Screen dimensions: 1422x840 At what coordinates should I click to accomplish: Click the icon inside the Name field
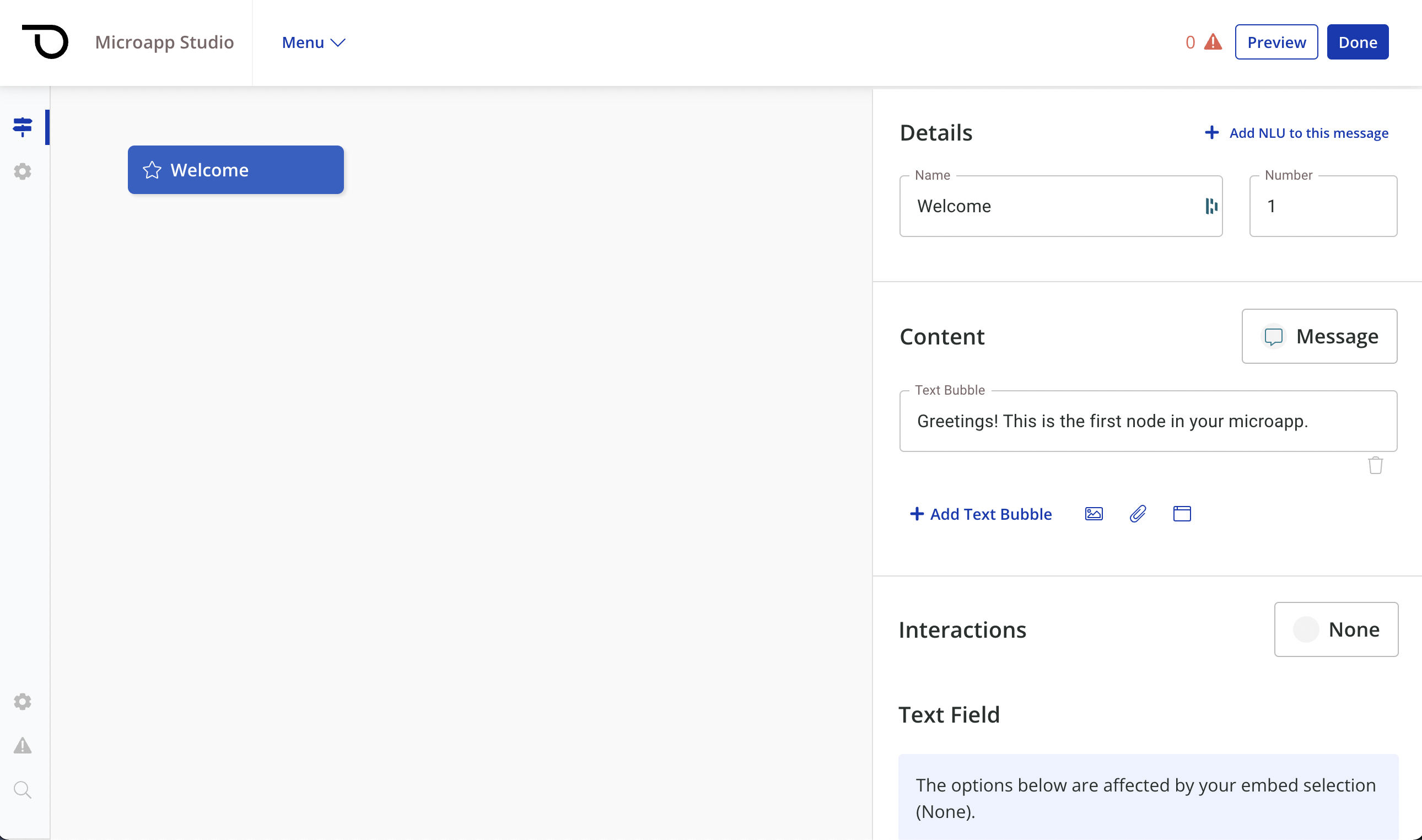click(x=1211, y=206)
